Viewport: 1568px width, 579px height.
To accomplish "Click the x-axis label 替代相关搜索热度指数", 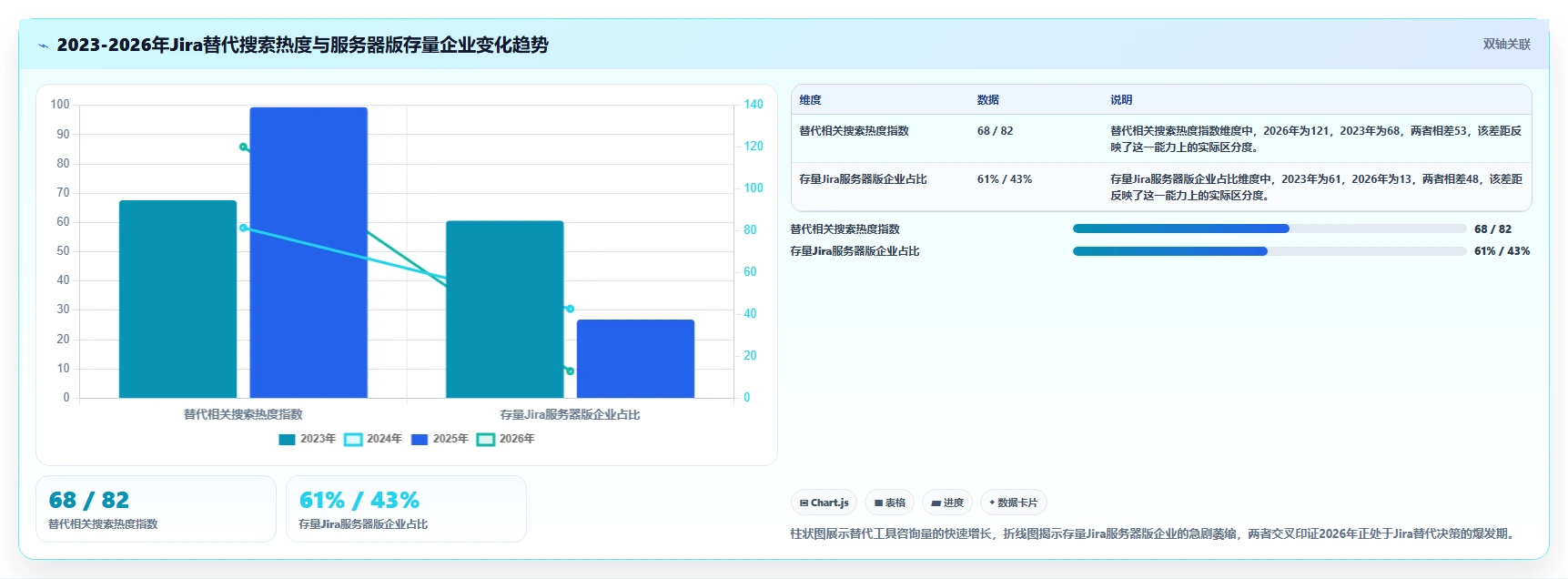I will [243, 415].
